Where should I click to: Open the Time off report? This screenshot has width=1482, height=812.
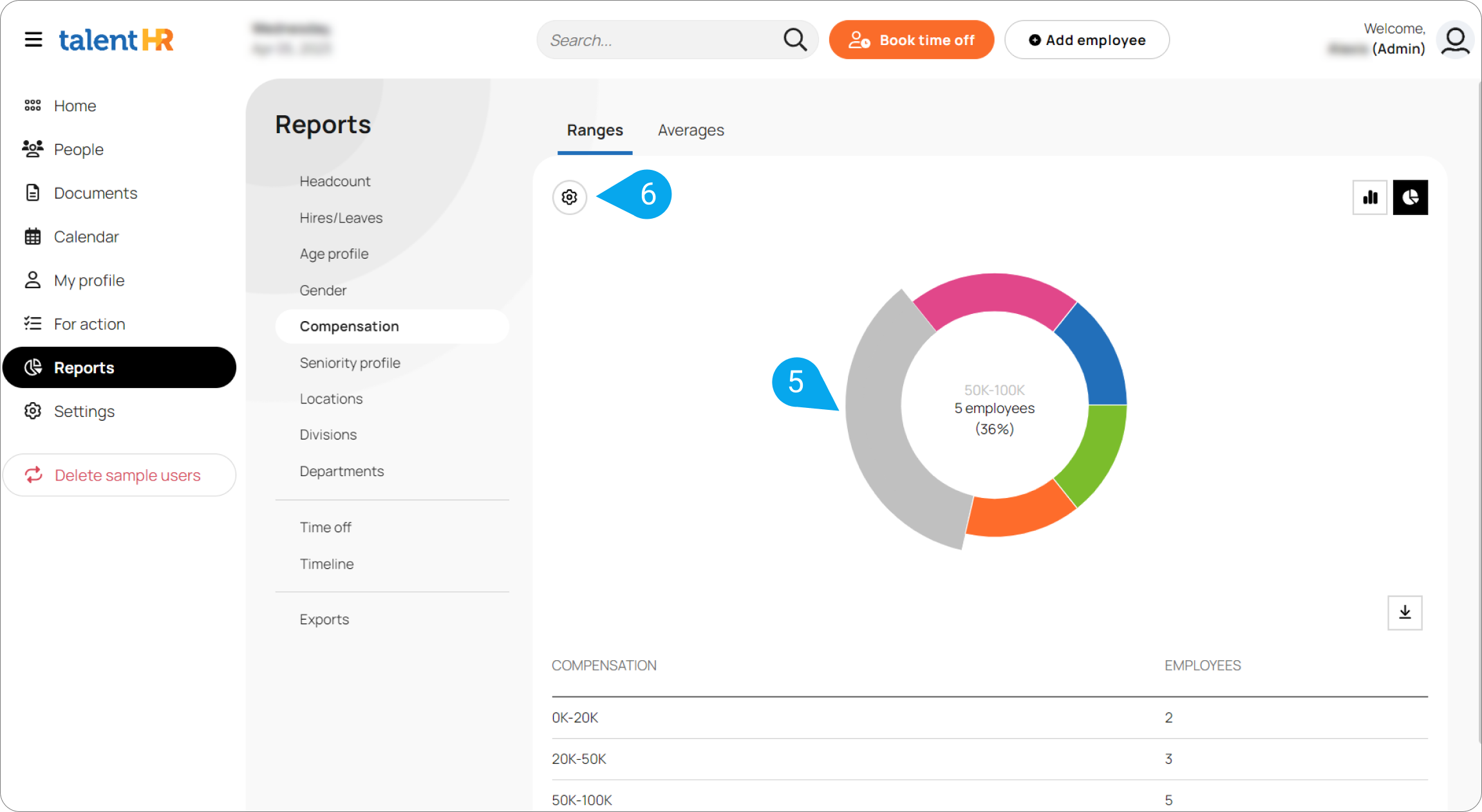pyautogui.click(x=326, y=528)
